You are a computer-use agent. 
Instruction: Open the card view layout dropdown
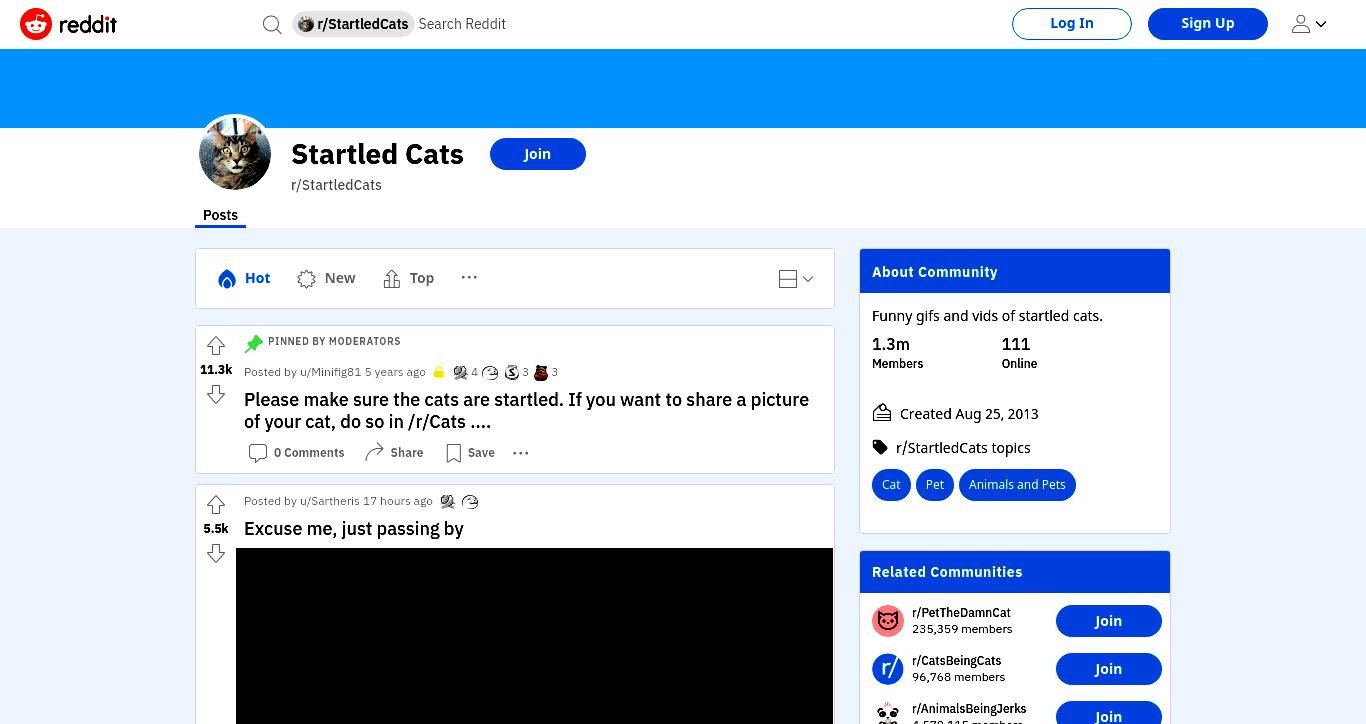796,279
